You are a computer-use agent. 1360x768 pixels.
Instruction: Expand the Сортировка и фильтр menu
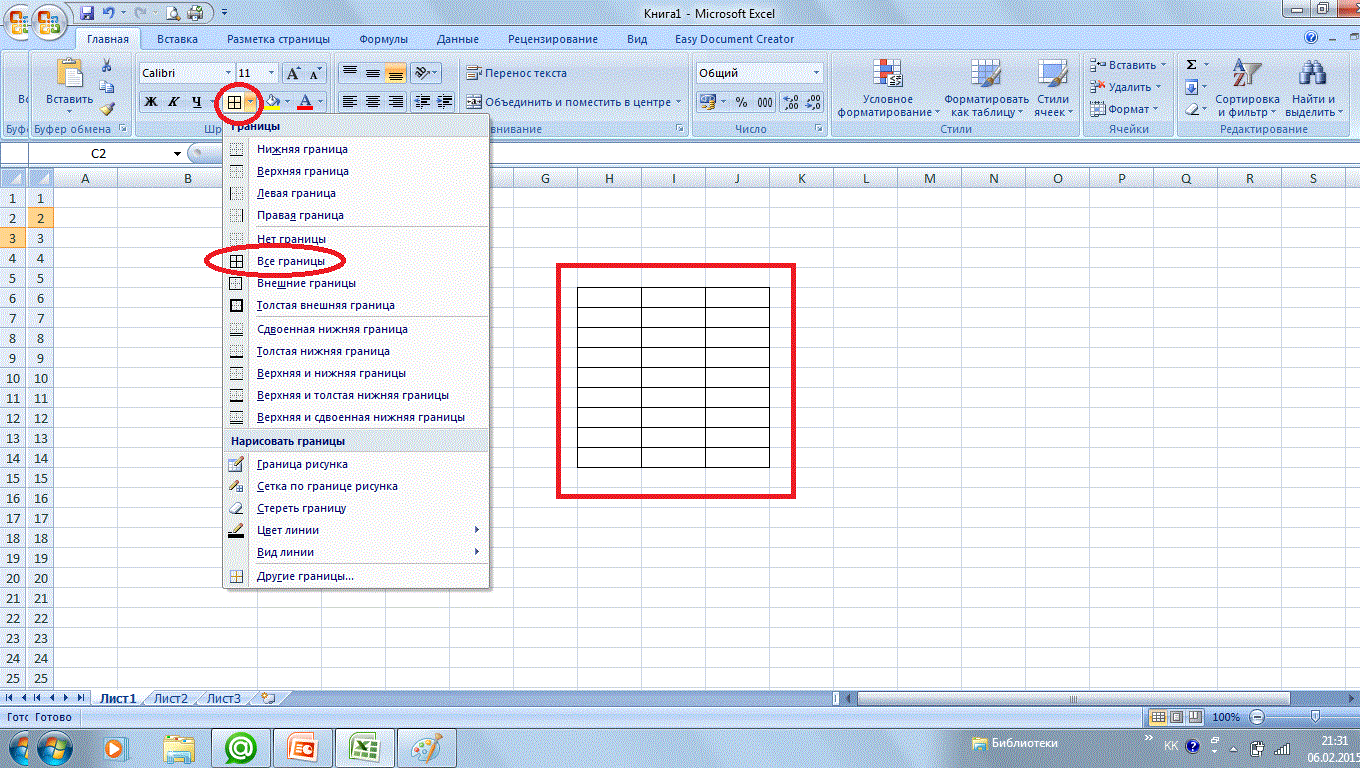[x=1248, y=88]
